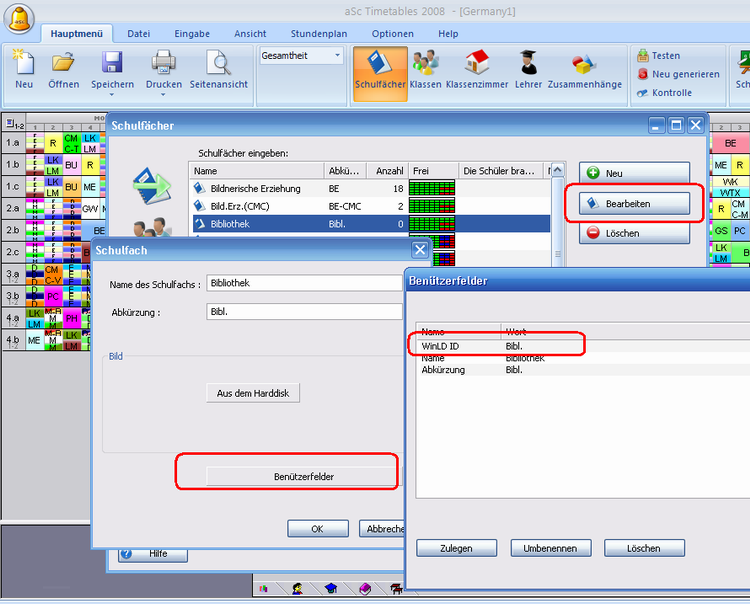The height and width of the screenshot is (604, 750).
Task: Click Löschen in Benützerfelder dialog
Action: click(644, 548)
